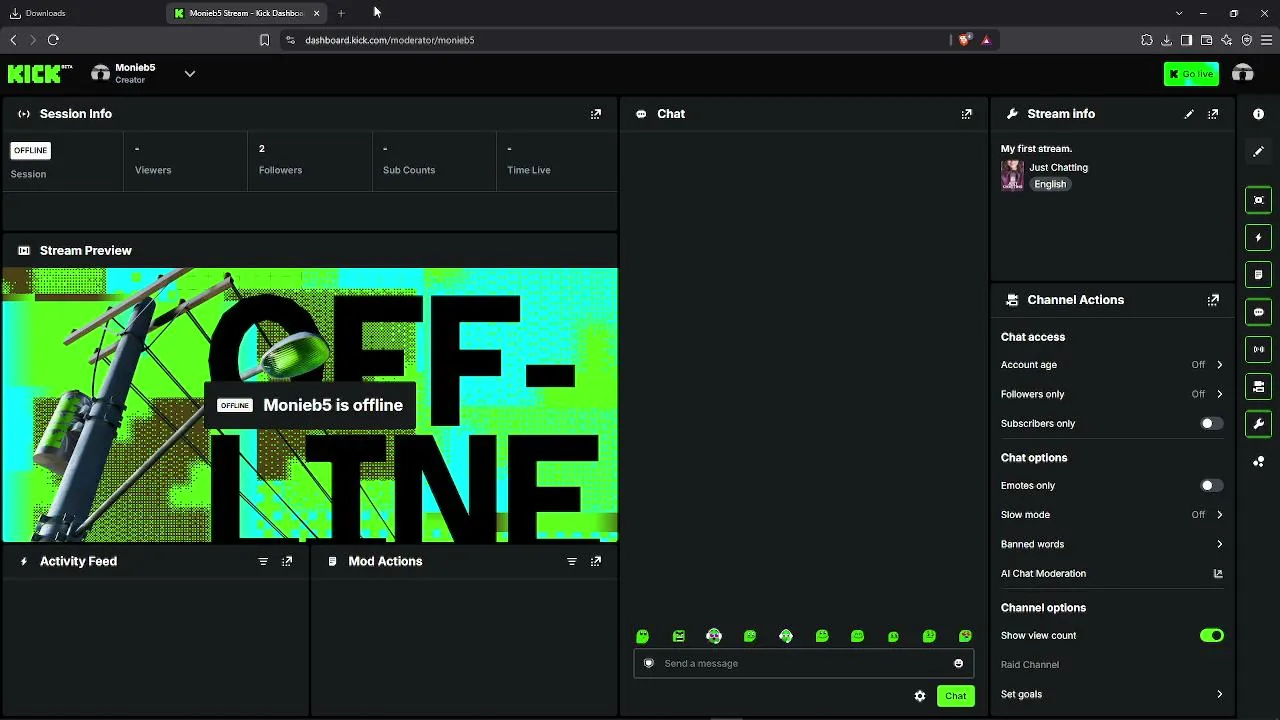The height and width of the screenshot is (720, 1280).
Task: Toggle the document widget icon in the right sidebar
Action: point(1258,274)
